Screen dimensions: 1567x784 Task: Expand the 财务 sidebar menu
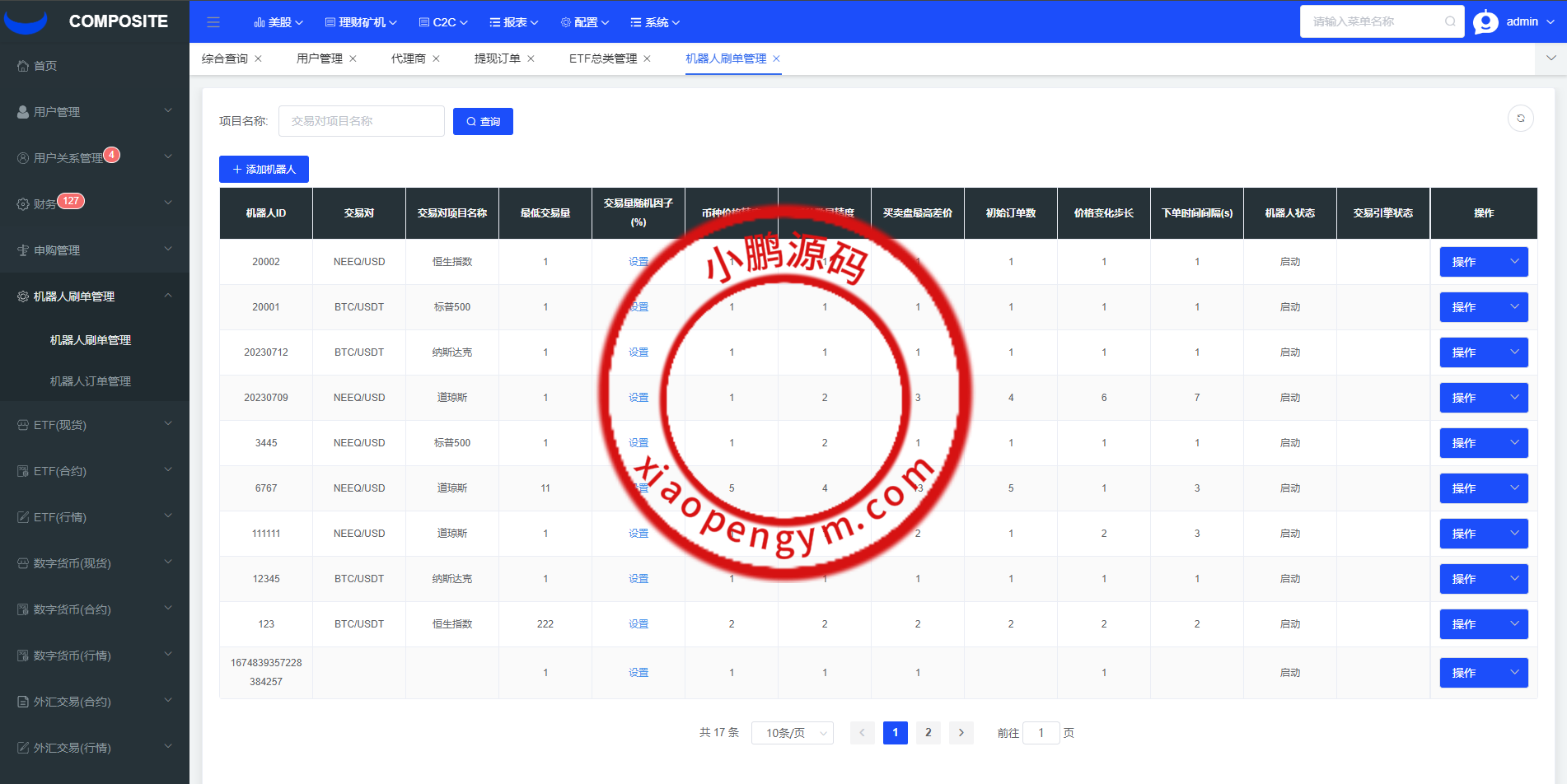[94, 203]
